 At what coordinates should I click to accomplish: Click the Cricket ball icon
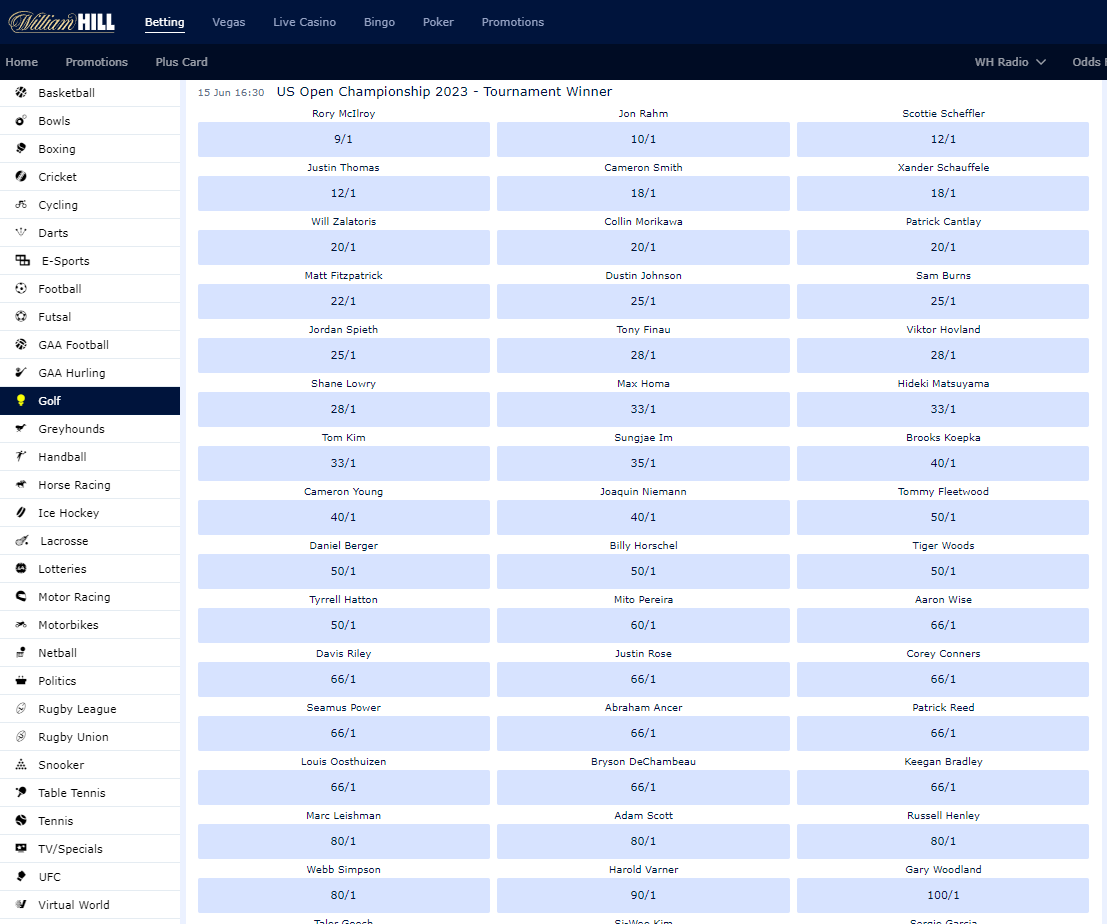(21, 176)
